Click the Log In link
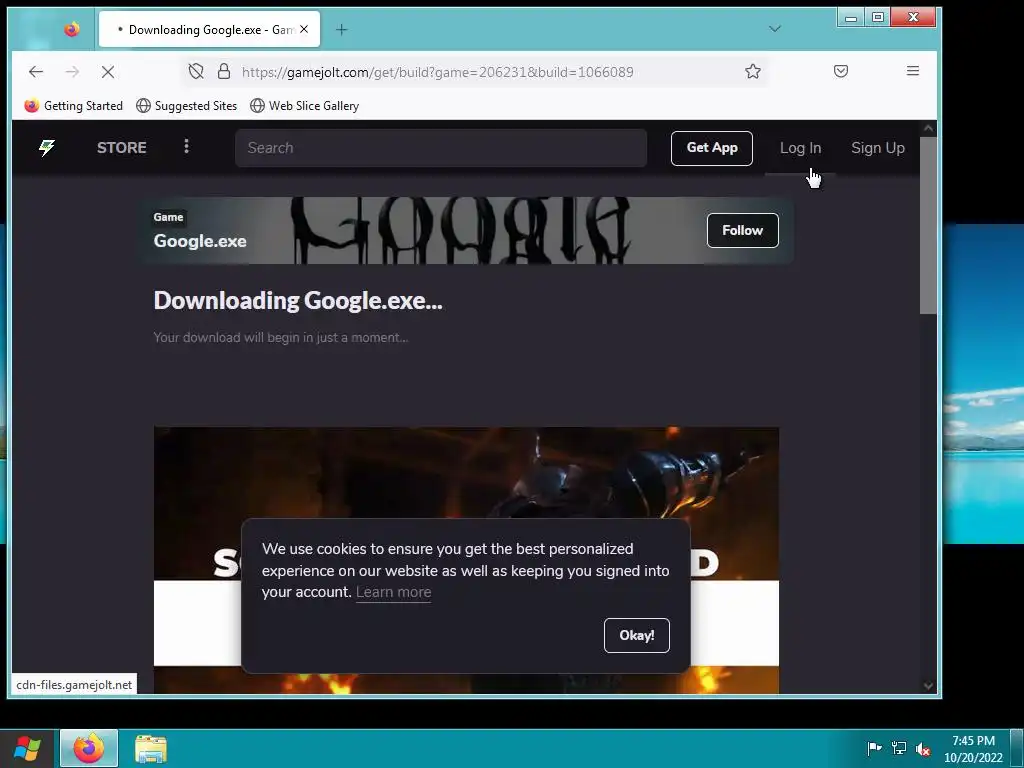The height and width of the screenshot is (768, 1024). pos(800,148)
